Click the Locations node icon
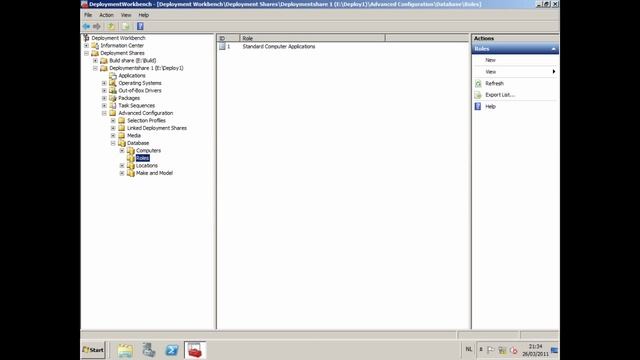The image size is (640, 360). tap(131, 166)
